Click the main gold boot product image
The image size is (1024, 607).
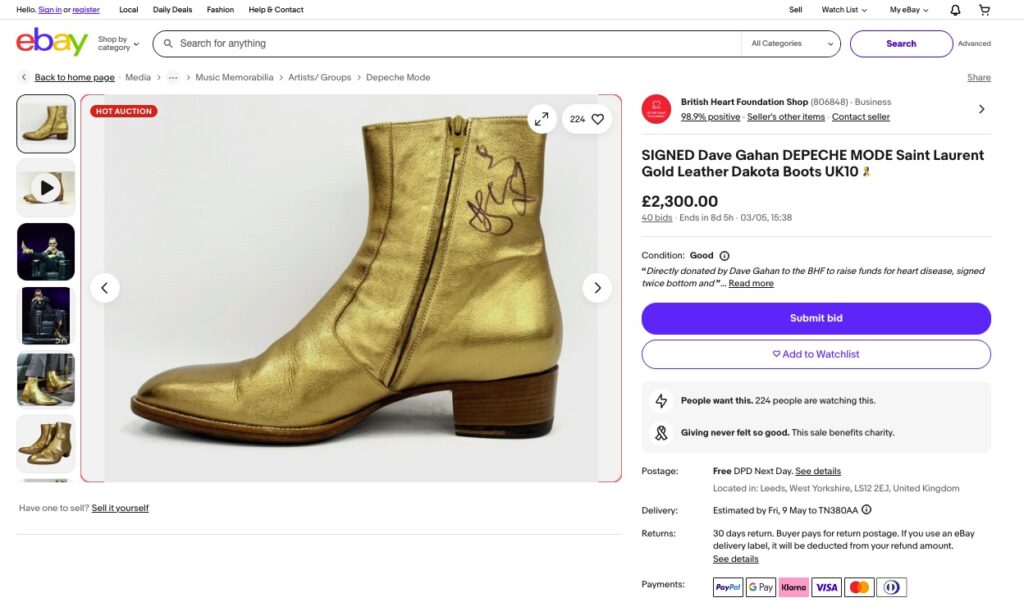[x=351, y=288]
